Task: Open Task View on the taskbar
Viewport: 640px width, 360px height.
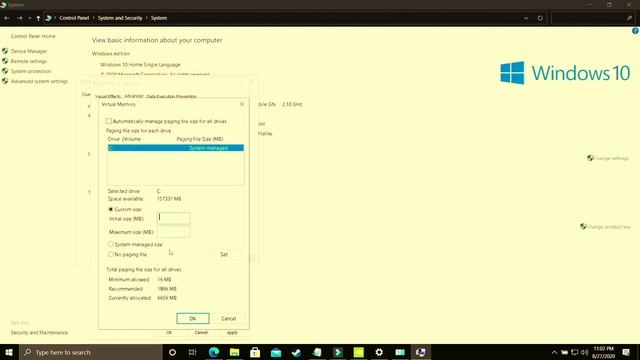Action: 193,352
